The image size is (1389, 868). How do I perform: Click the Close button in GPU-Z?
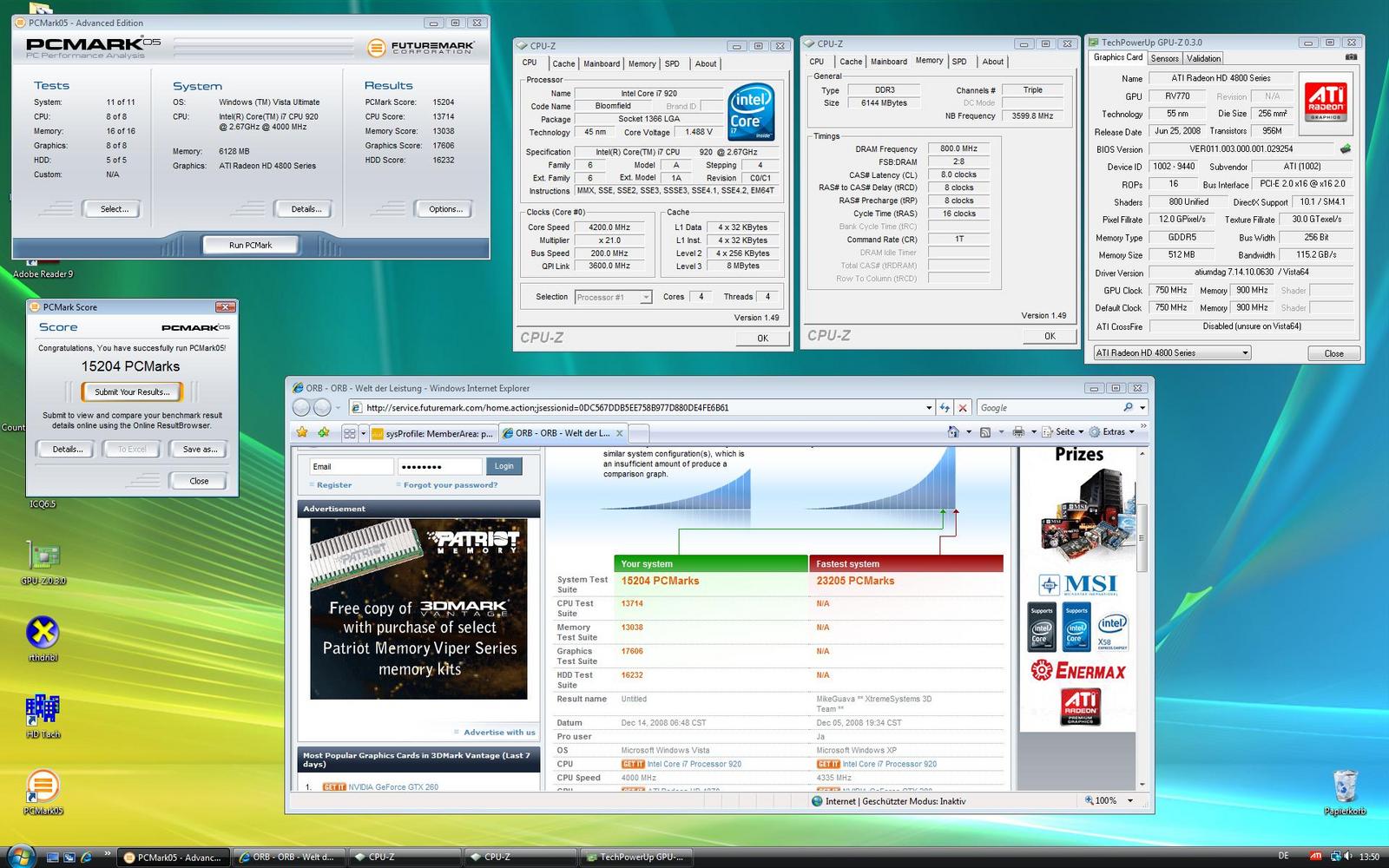coord(1333,353)
